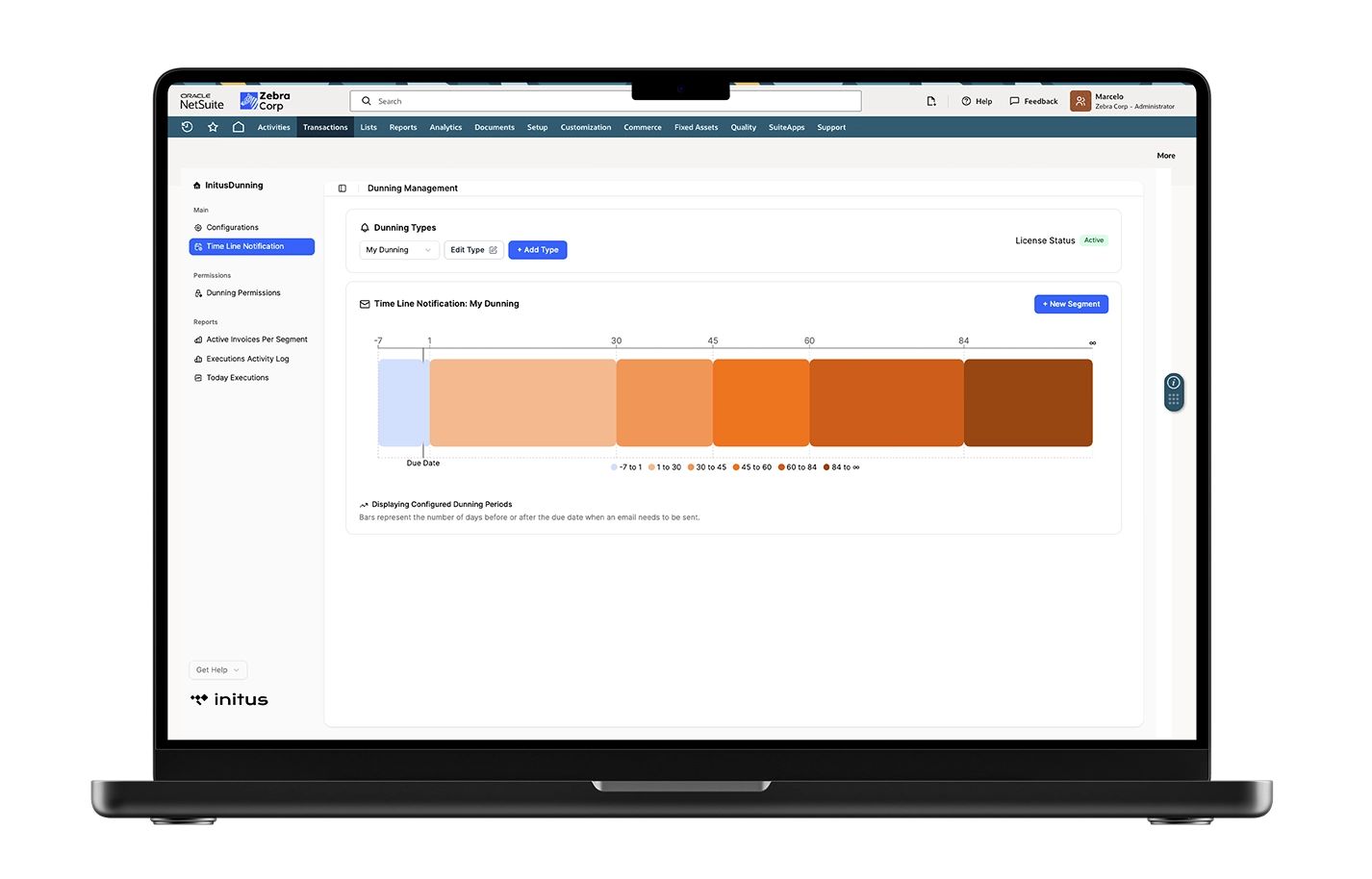Screen dimensions: 1372x879
Task: Click the New Segment button
Action: 1071,304
